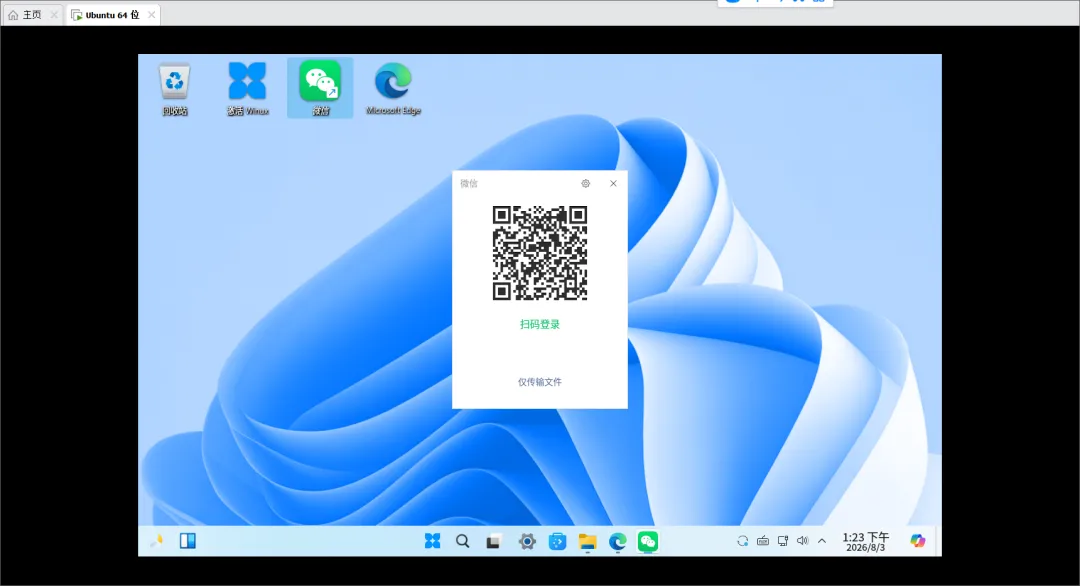Open the widgets panel icon in taskbar
The height and width of the screenshot is (586, 1080).
(x=187, y=541)
